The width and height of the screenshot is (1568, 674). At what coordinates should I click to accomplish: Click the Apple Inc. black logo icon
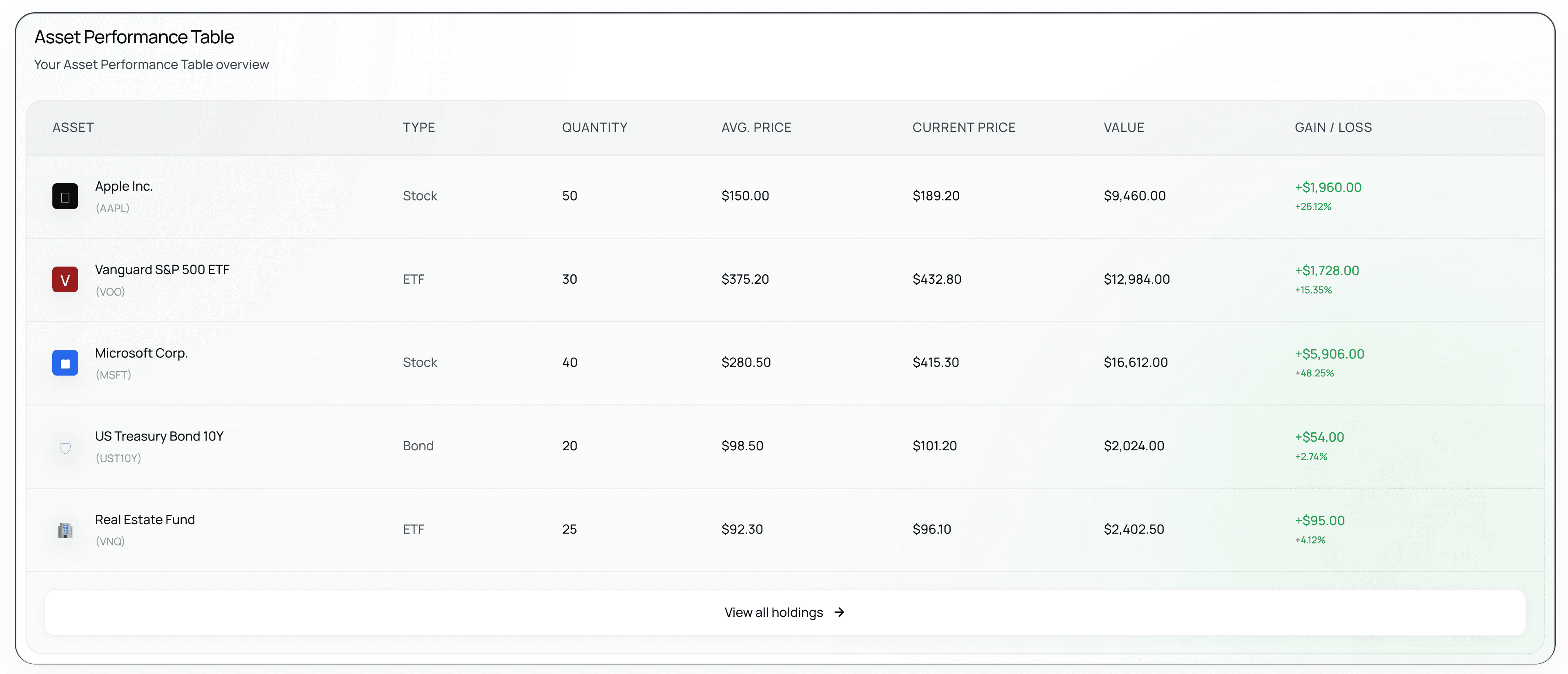[65, 196]
